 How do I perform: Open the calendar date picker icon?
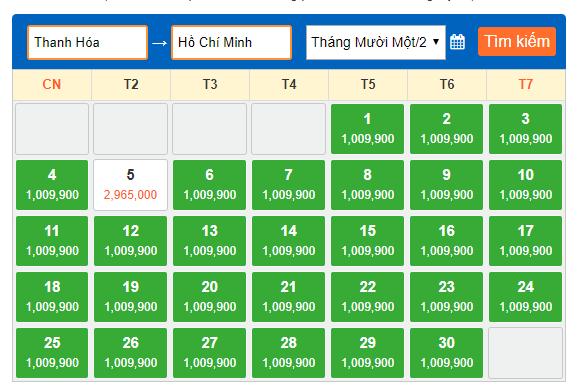tap(457, 42)
